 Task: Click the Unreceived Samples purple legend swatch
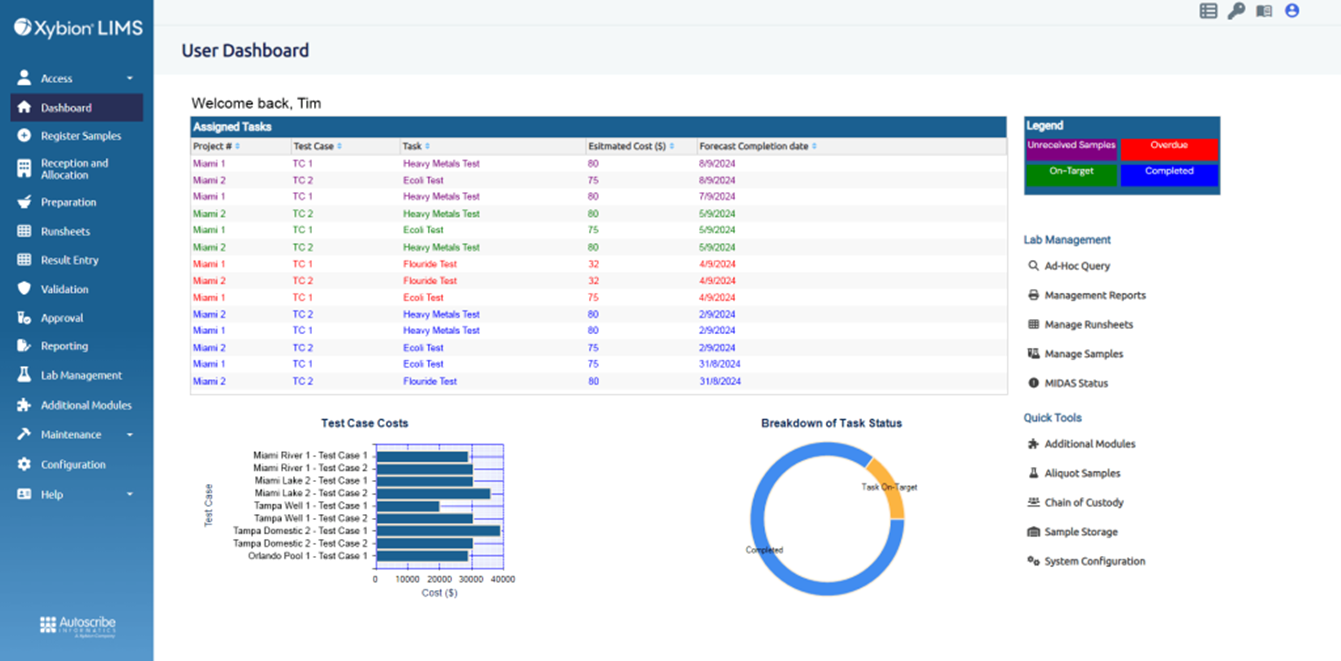[x=1072, y=150]
